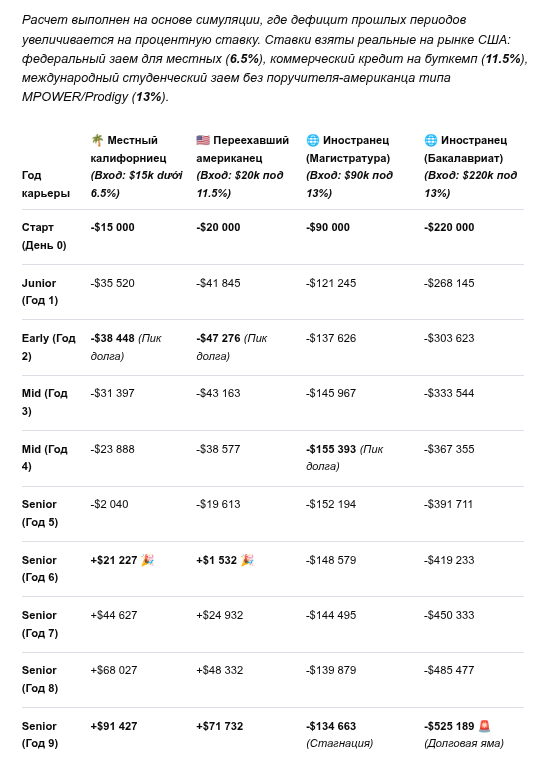The image size is (547, 765).
Task: Click the Год карьеры column header
Action: click(46, 184)
